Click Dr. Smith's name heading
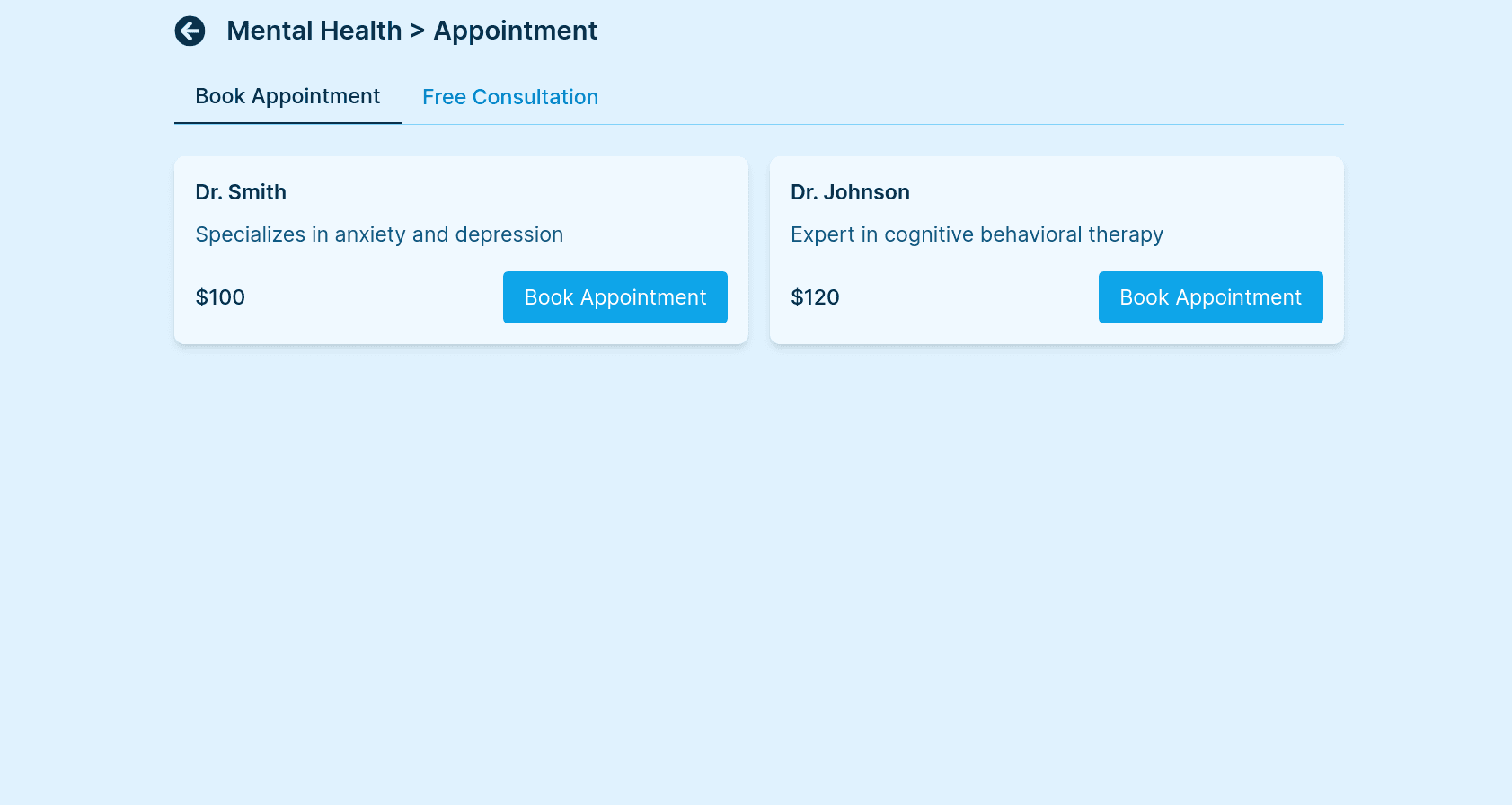 (x=241, y=192)
